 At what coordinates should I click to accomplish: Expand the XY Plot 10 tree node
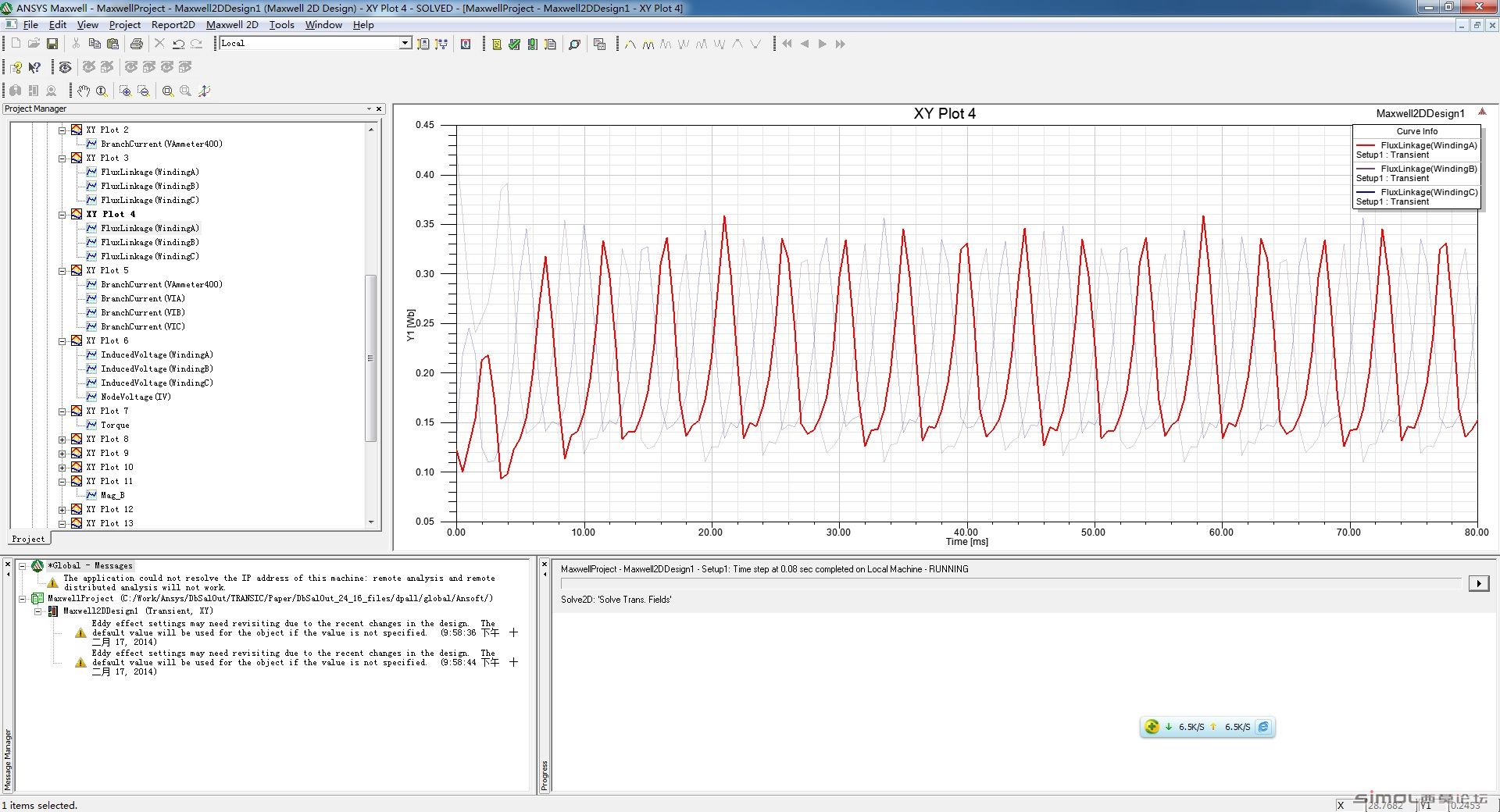click(x=62, y=468)
